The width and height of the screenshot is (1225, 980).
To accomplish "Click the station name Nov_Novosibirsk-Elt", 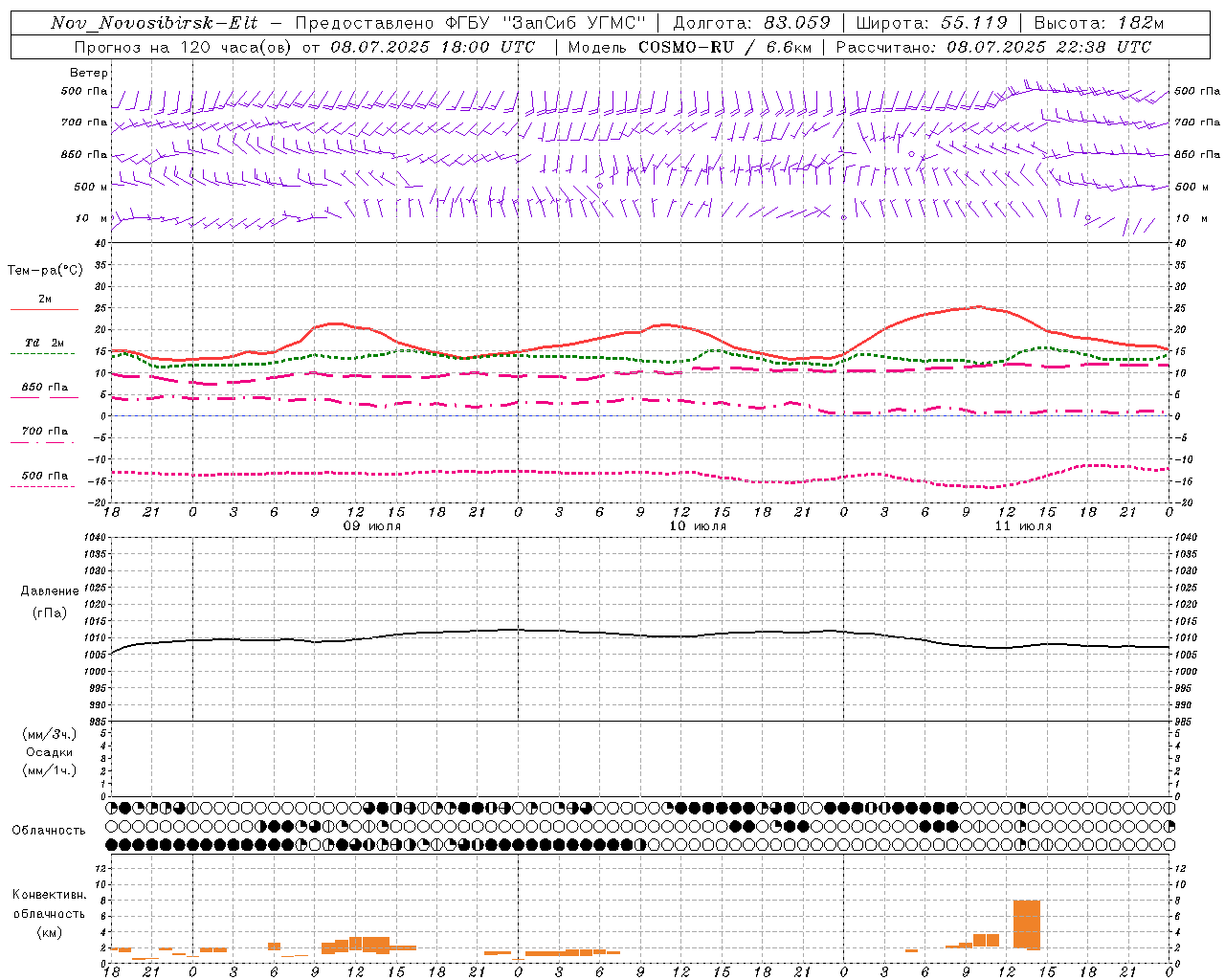I will point(153,23).
